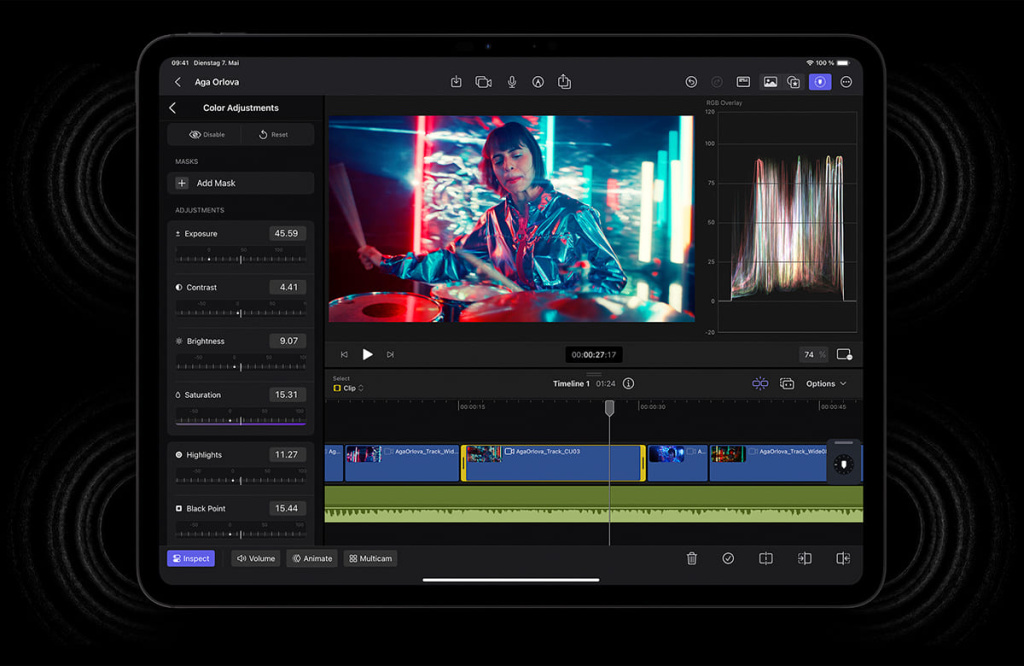Toggle timeline snapping icon
This screenshot has width=1024, height=666.
760,383
